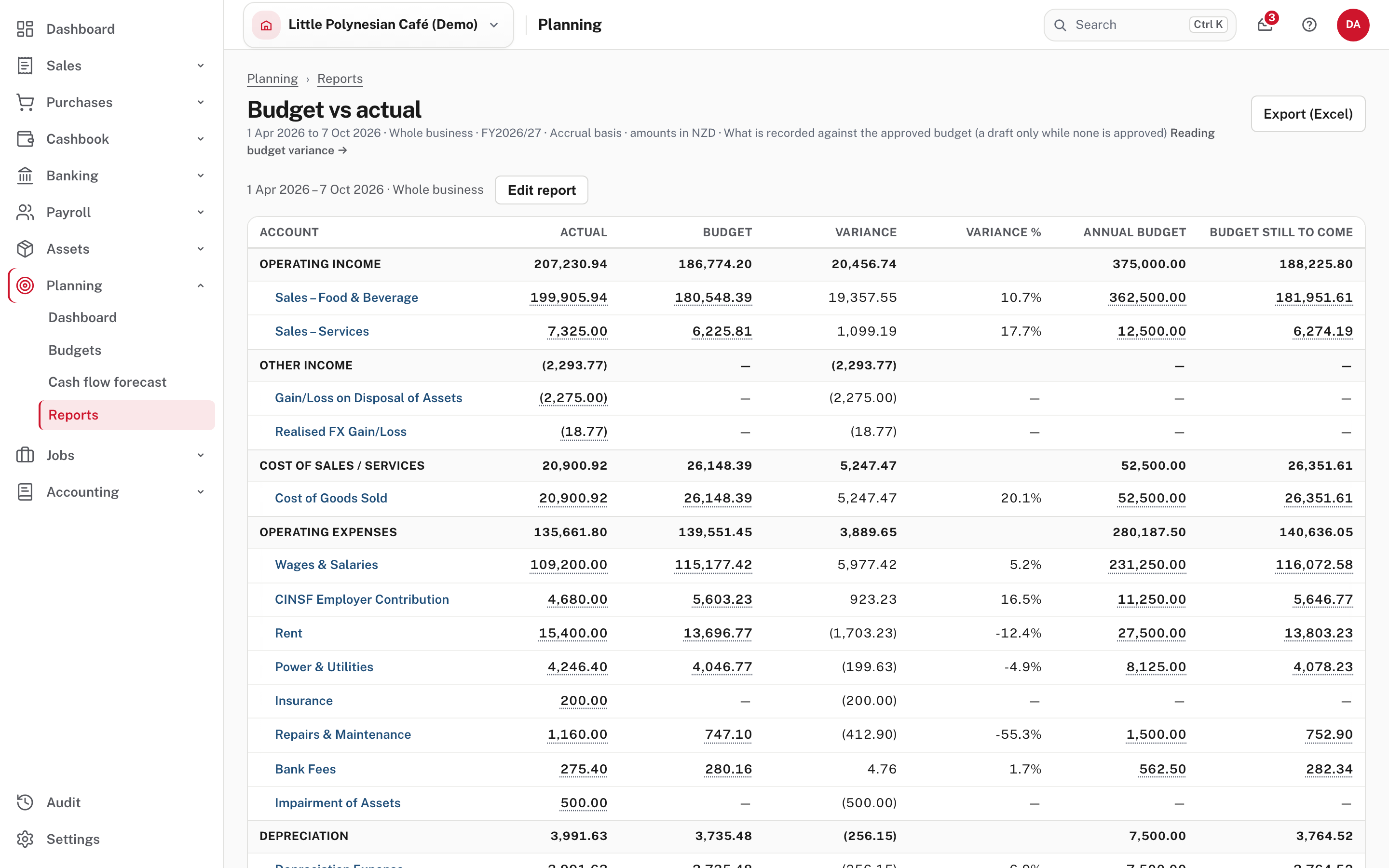1389x868 pixels.
Task: Open Planning Dashboard submenu item
Action: click(82, 317)
